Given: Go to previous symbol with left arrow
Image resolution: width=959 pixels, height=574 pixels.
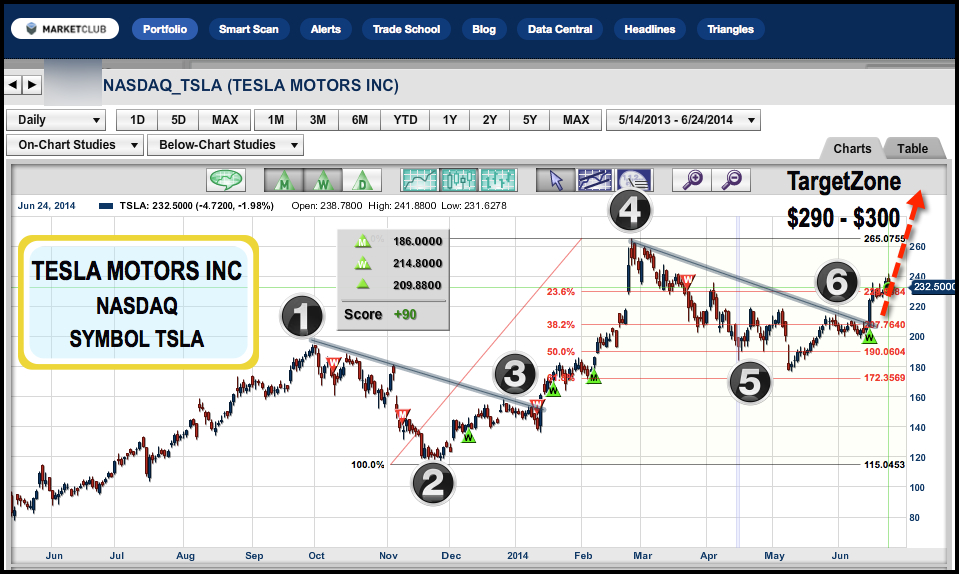Looking at the screenshot, I should coord(13,84).
